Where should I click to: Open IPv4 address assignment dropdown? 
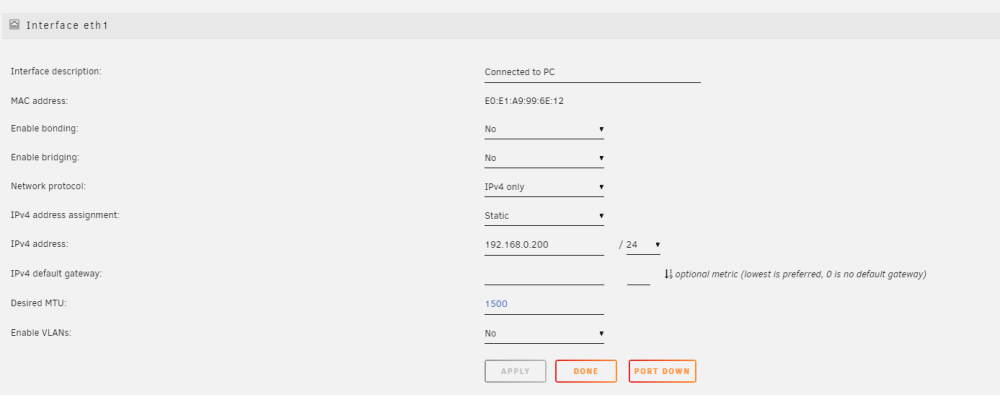click(x=544, y=216)
